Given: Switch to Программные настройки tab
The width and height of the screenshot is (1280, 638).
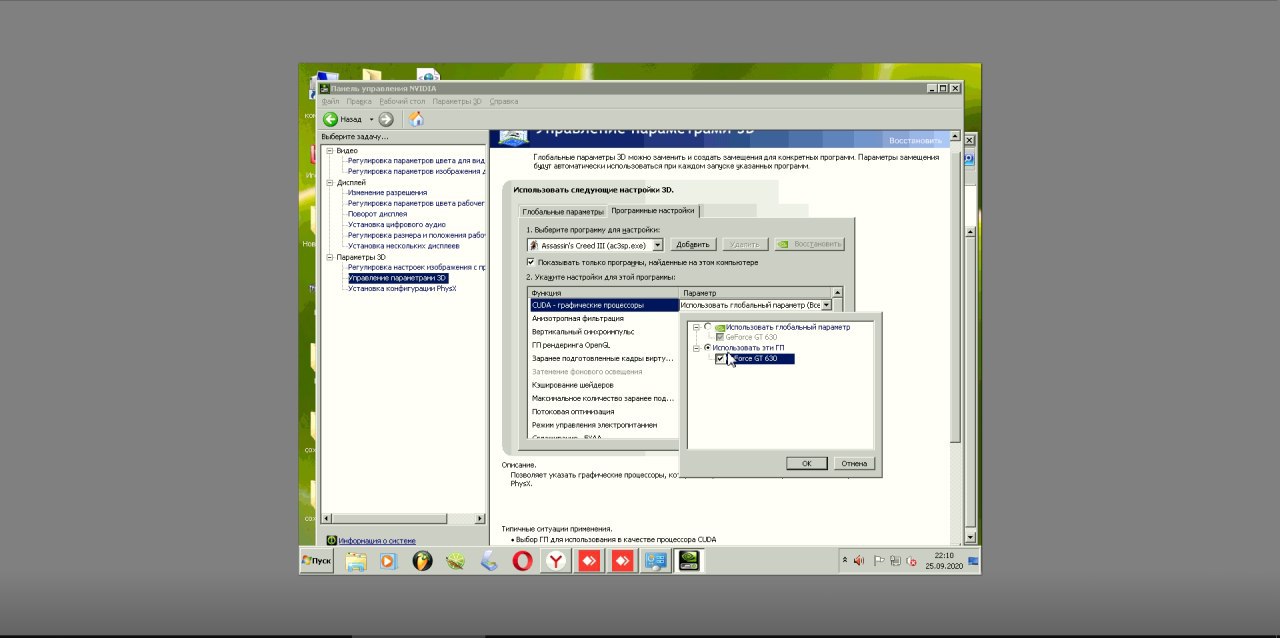Looking at the screenshot, I should [x=653, y=210].
